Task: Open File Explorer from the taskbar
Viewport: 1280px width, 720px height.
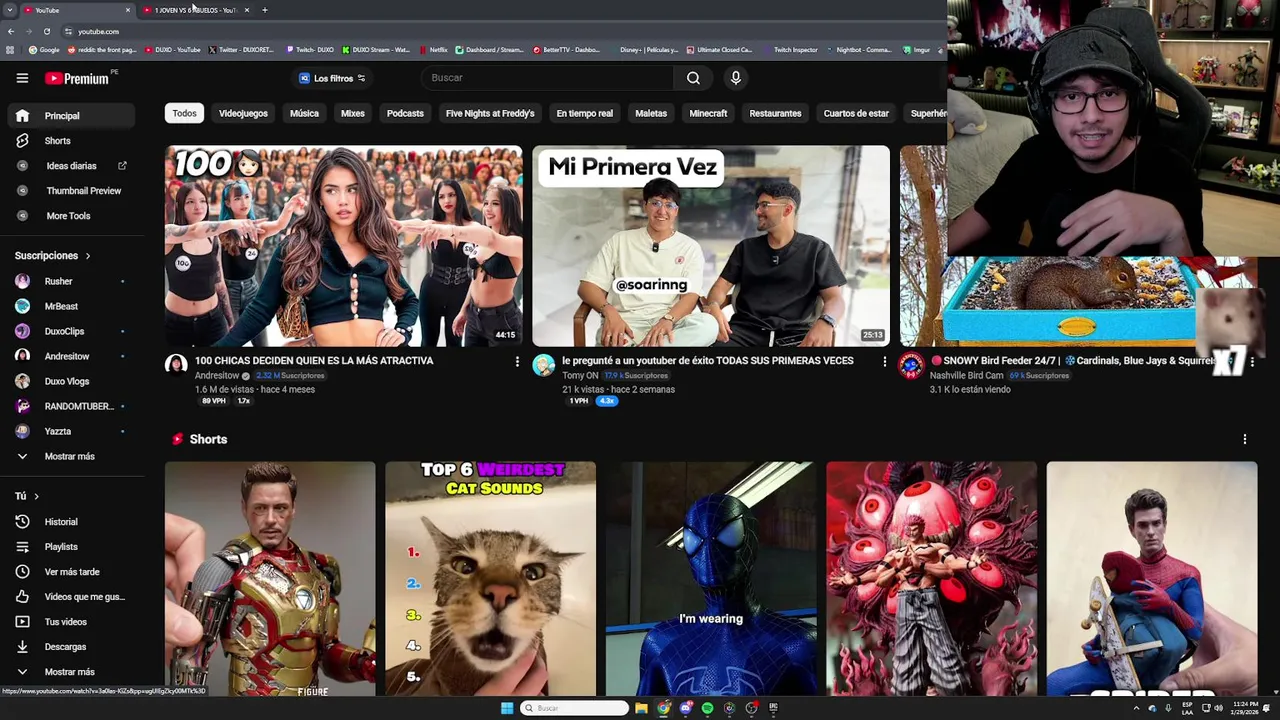Action: (x=641, y=708)
